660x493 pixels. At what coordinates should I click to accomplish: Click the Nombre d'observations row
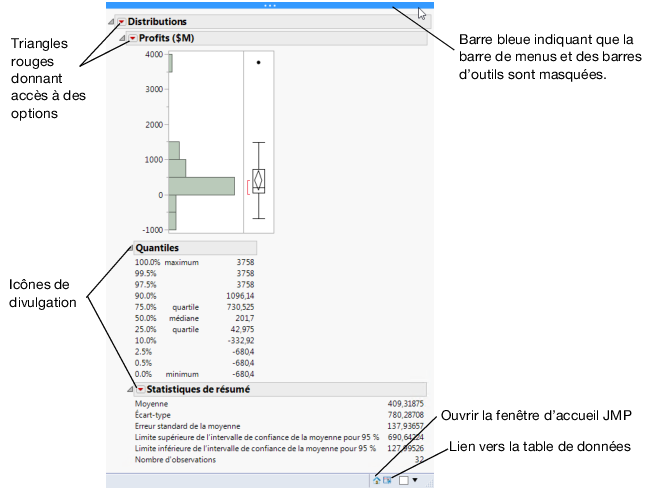(x=279, y=460)
